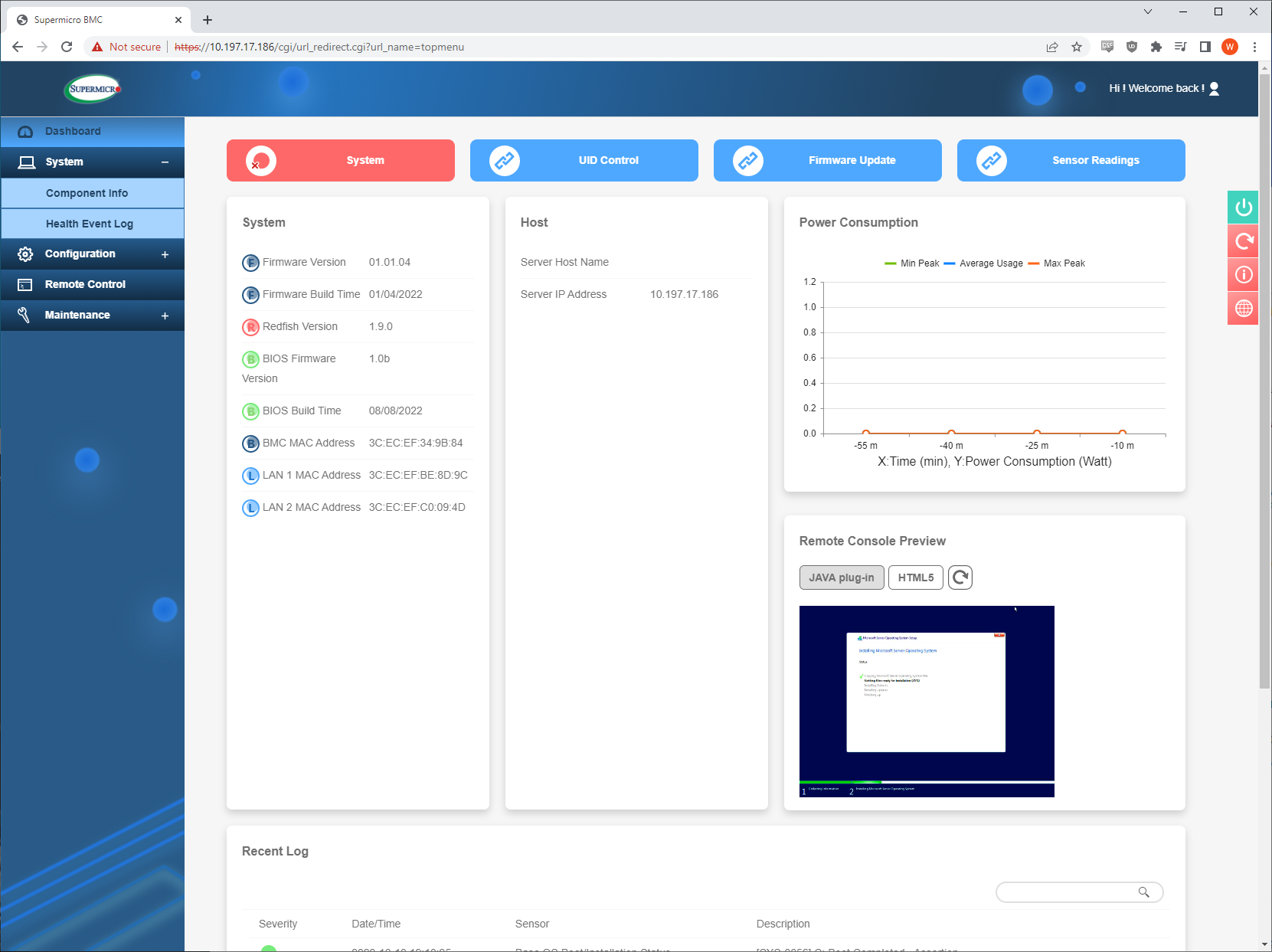Refresh the remote console preview
The width and height of the screenshot is (1272, 952).
960,577
